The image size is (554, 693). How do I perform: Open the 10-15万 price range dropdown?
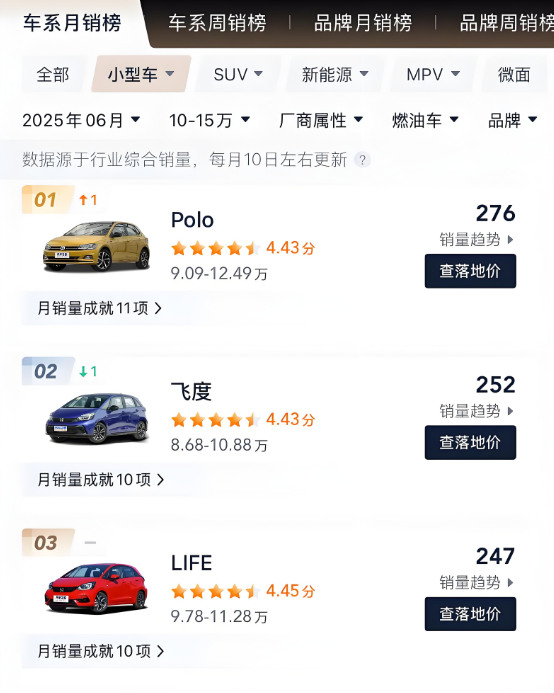tap(210, 120)
